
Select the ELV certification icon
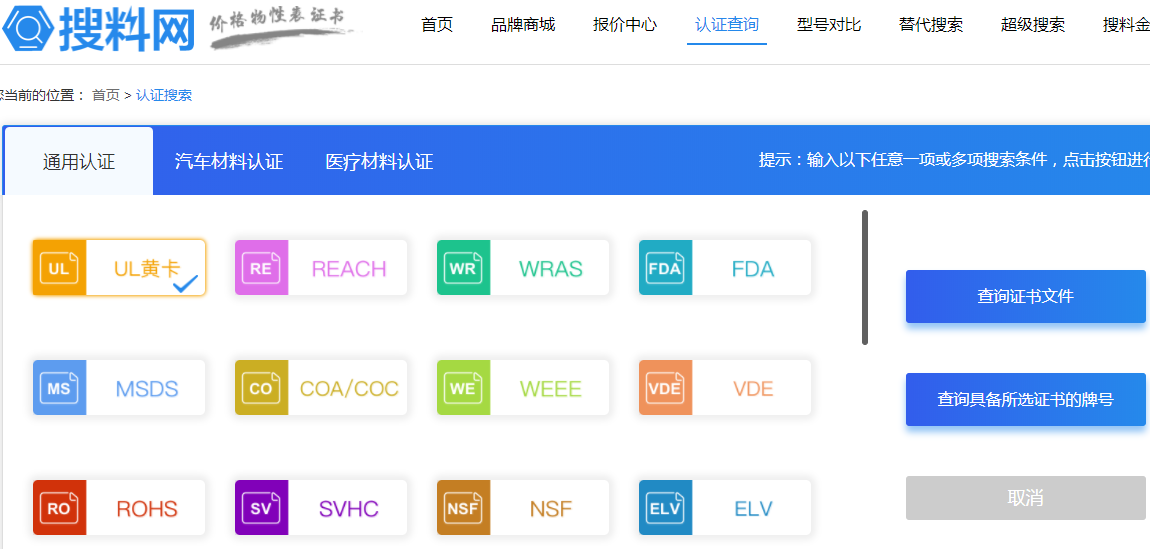coord(665,508)
